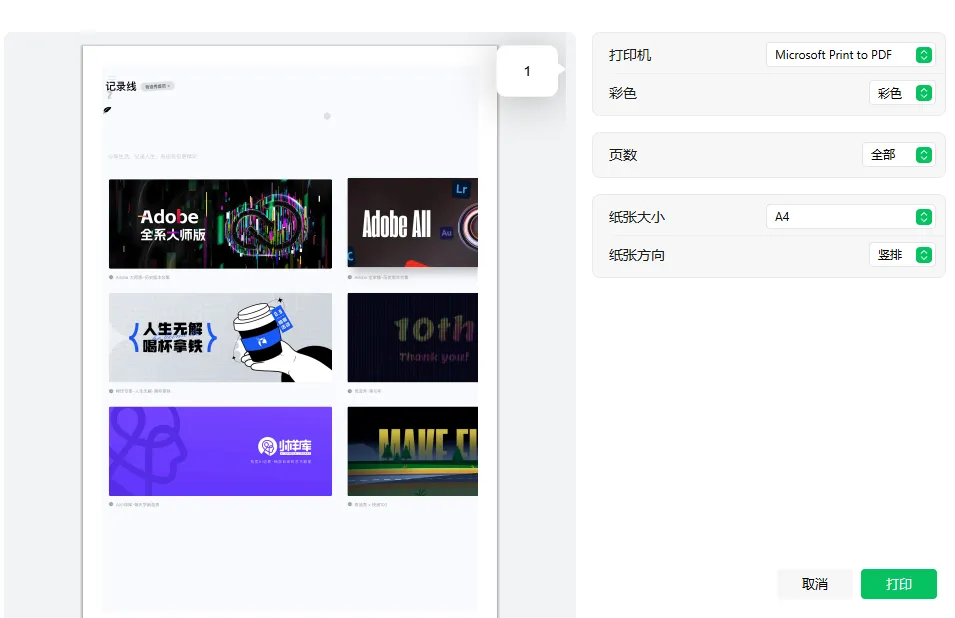
Task: Click the page number 1 indicator
Action: pos(527,71)
